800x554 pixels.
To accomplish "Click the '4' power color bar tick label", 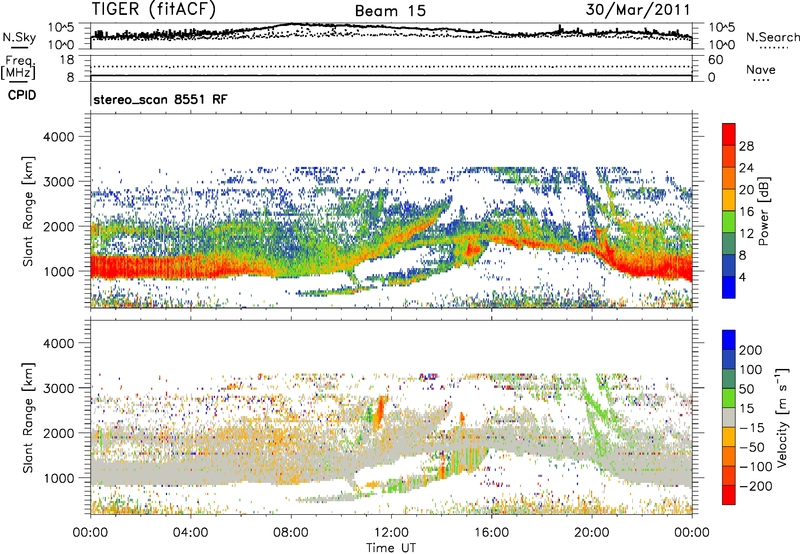I will pyautogui.click(x=742, y=277).
